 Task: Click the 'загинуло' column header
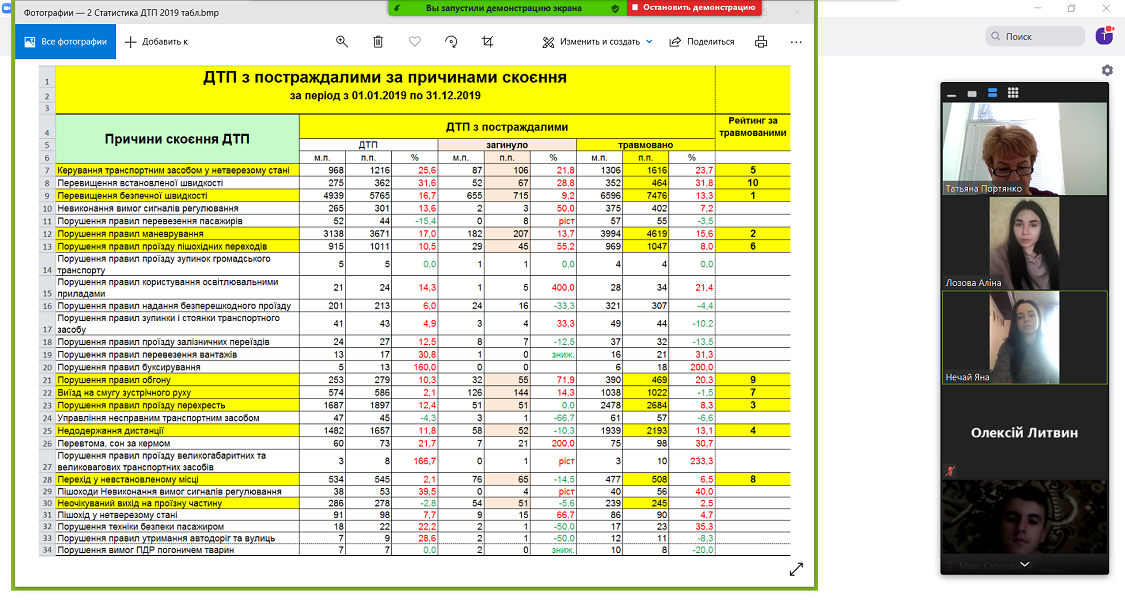pos(507,145)
